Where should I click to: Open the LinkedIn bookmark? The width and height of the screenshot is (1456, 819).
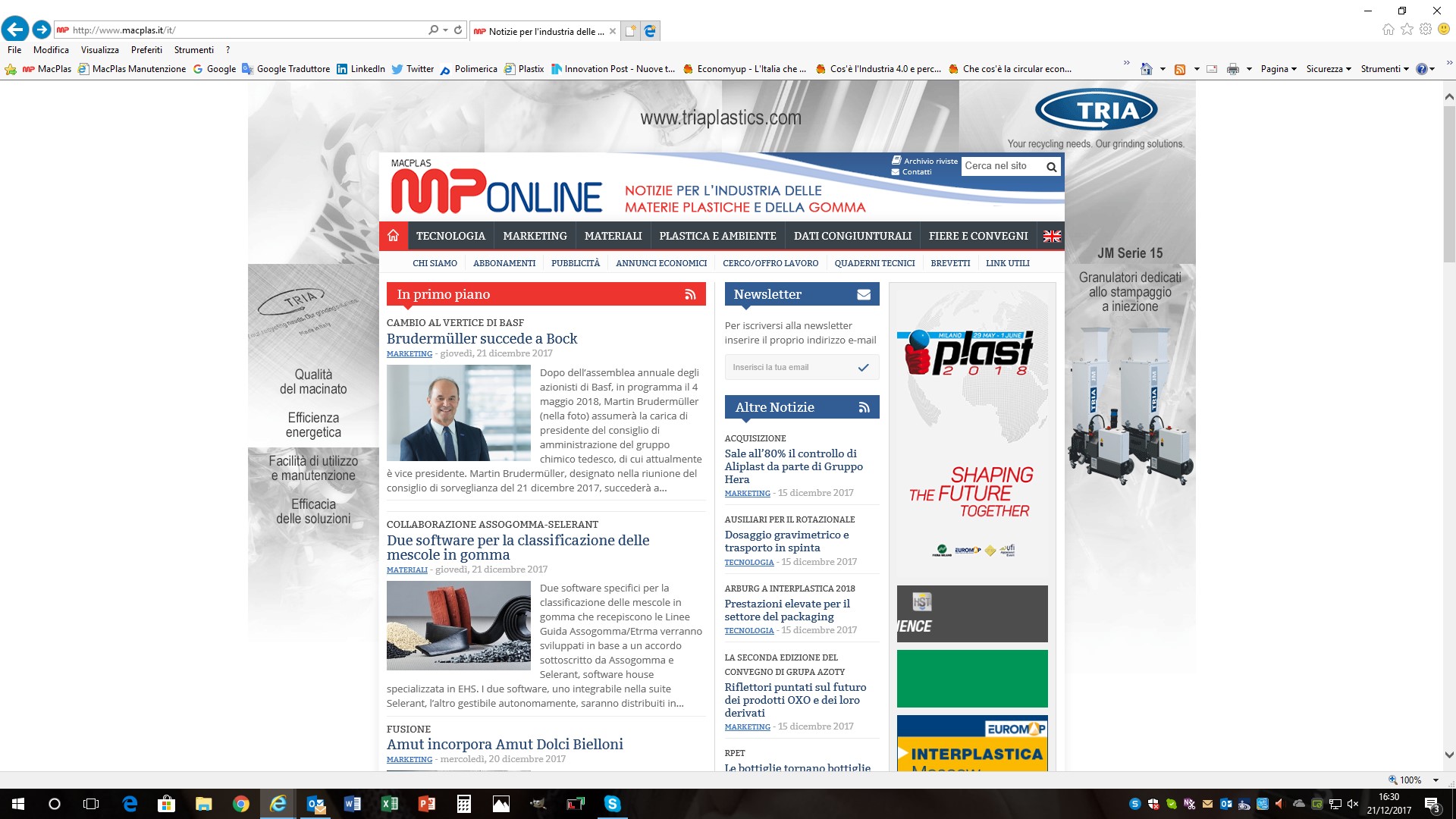point(361,69)
